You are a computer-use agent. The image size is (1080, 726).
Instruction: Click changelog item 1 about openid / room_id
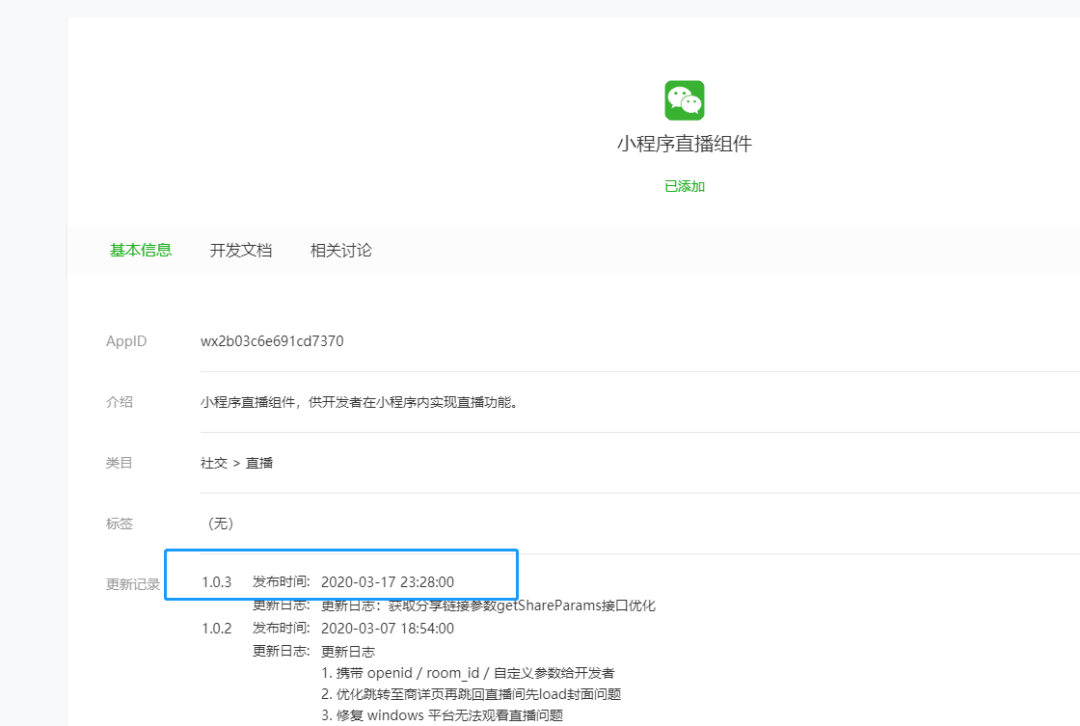tap(468, 673)
